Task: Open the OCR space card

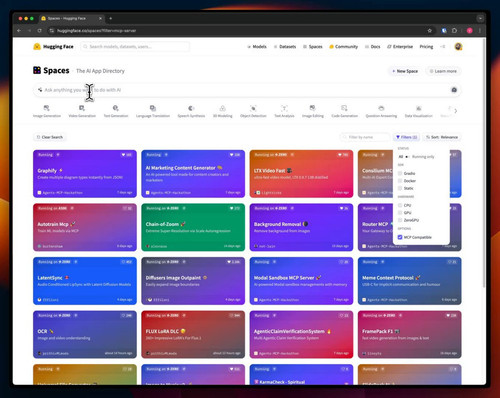Action: coord(85,334)
